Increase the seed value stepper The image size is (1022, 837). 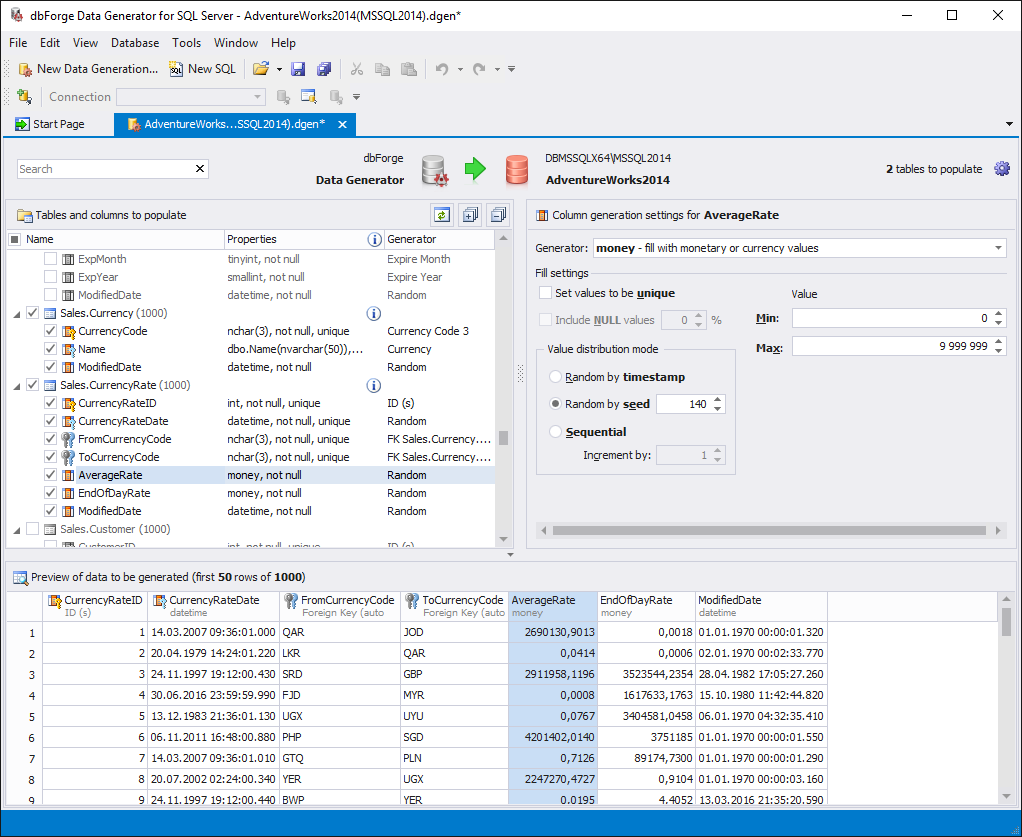pyautogui.click(x=718, y=400)
